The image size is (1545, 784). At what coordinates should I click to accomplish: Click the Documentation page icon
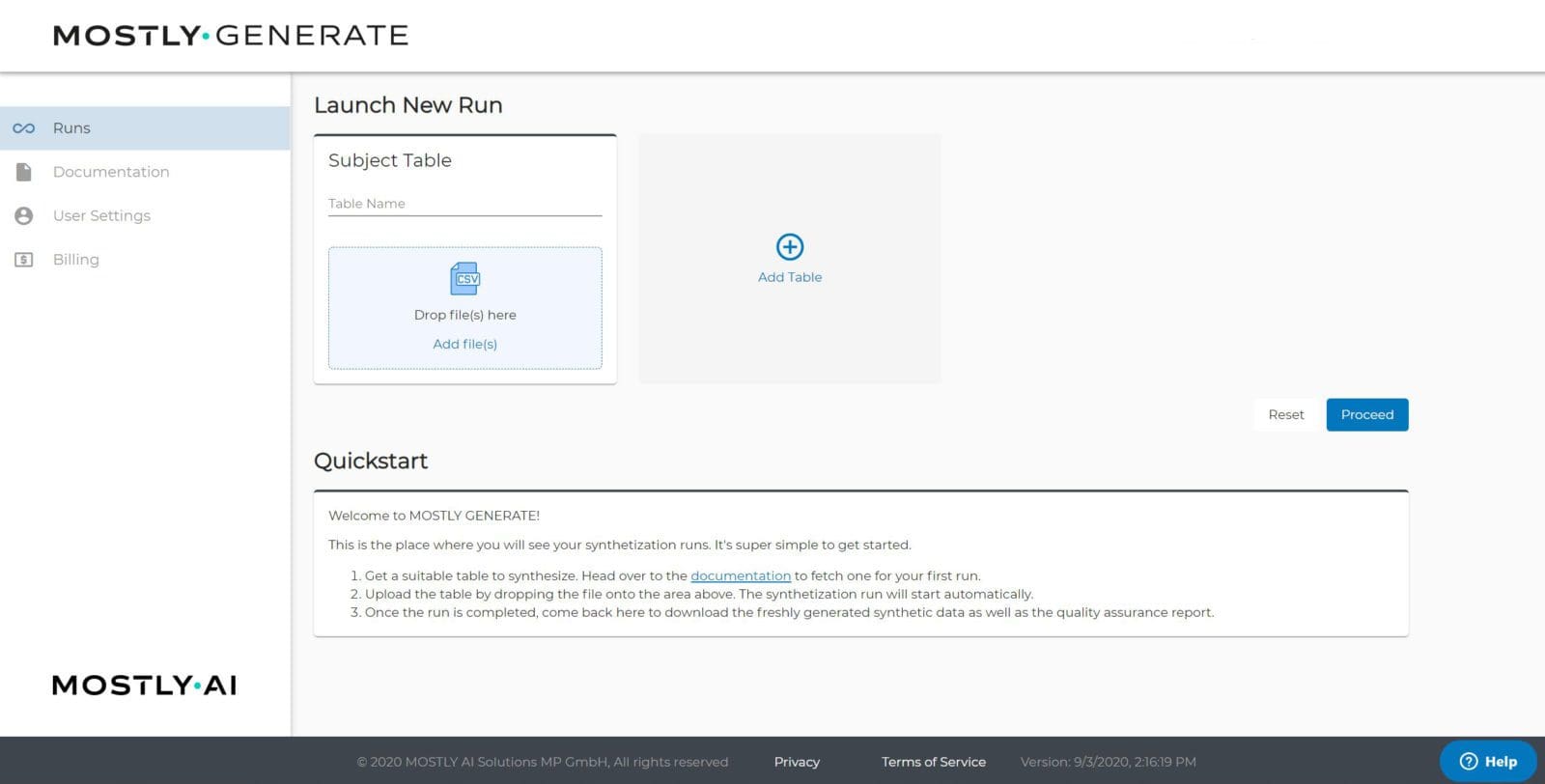(x=24, y=172)
